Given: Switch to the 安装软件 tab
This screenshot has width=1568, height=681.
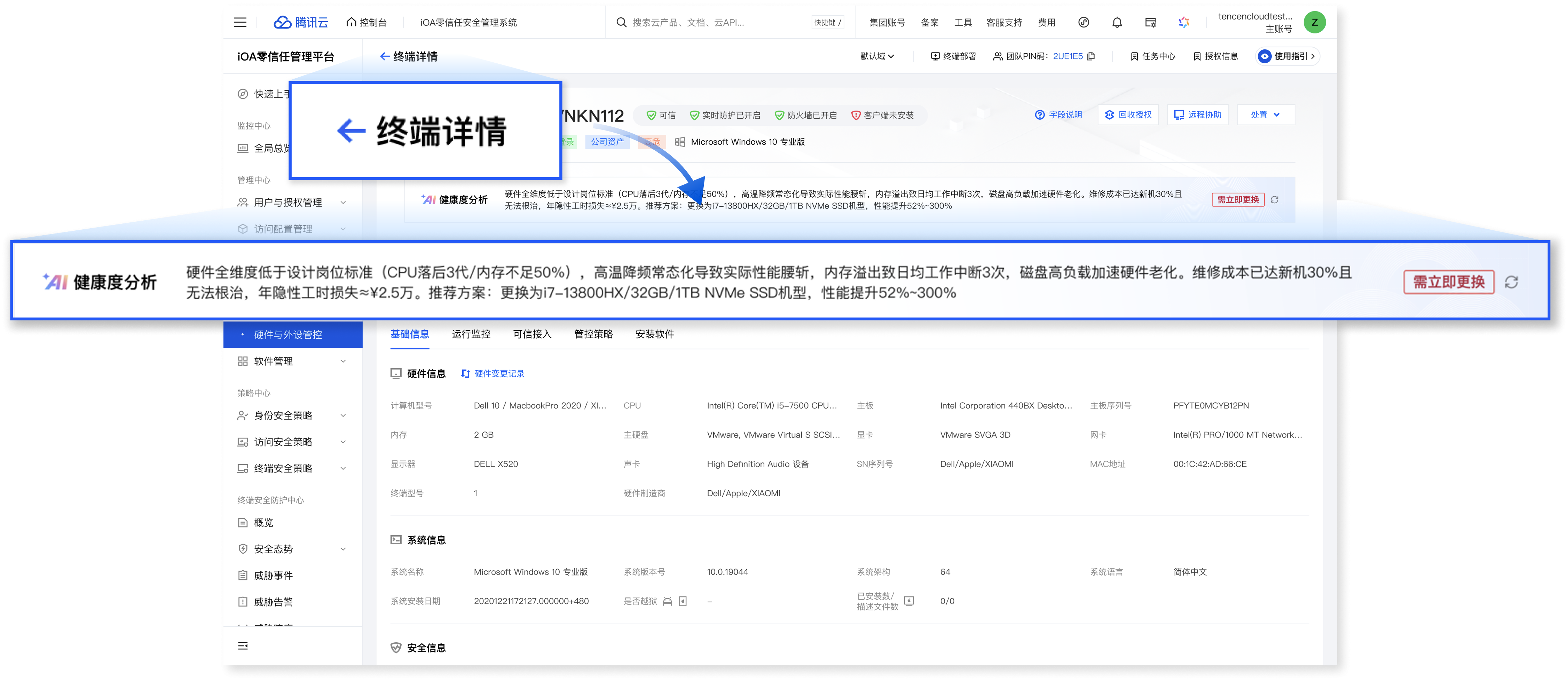Looking at the screenshot, I should click(x=654, y=334).
